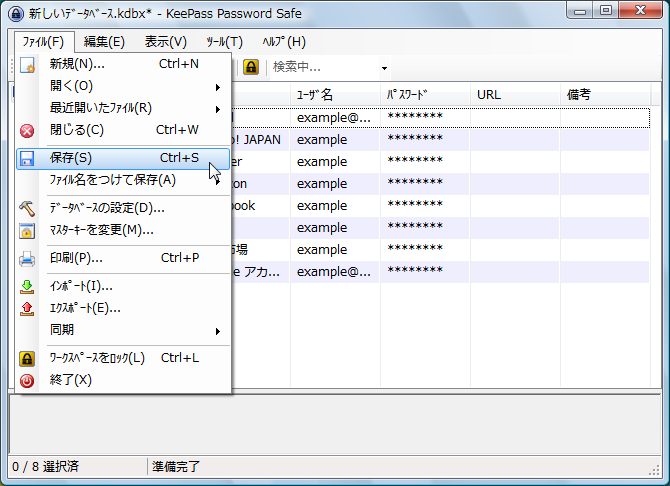This screenshot has height=486, width=670.
Task: Click the printer icon beside 印刷(P)
Action: 27,259
